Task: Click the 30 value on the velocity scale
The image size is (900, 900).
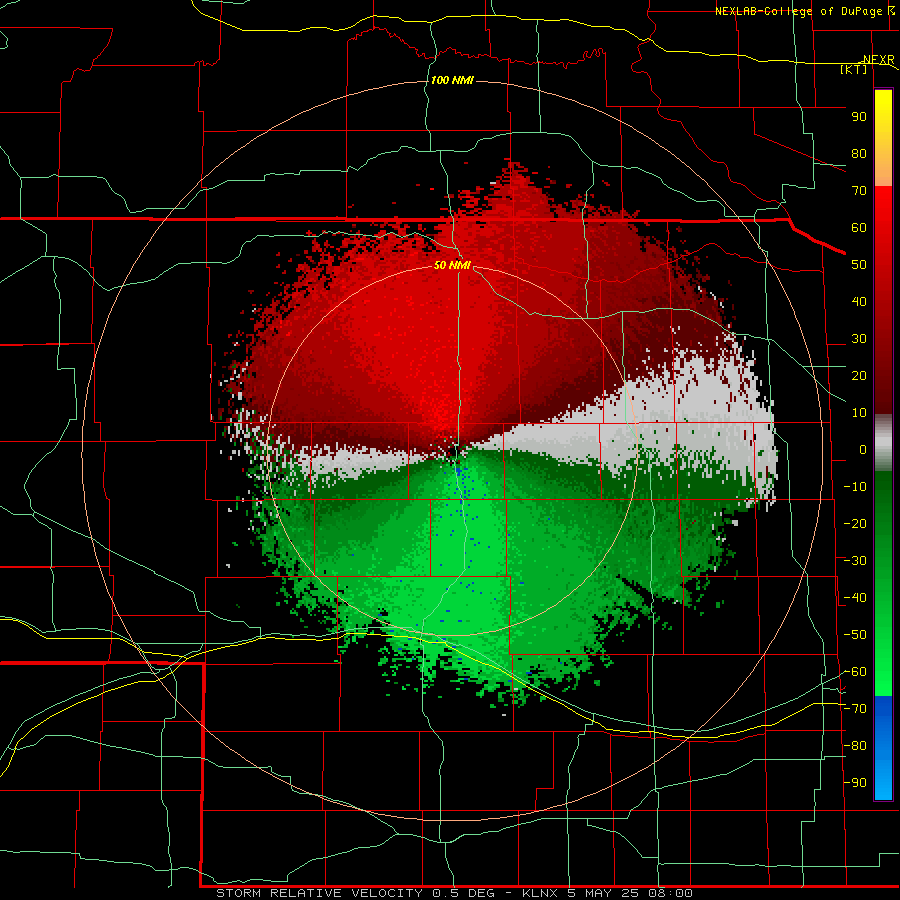Action: point(859,339)
